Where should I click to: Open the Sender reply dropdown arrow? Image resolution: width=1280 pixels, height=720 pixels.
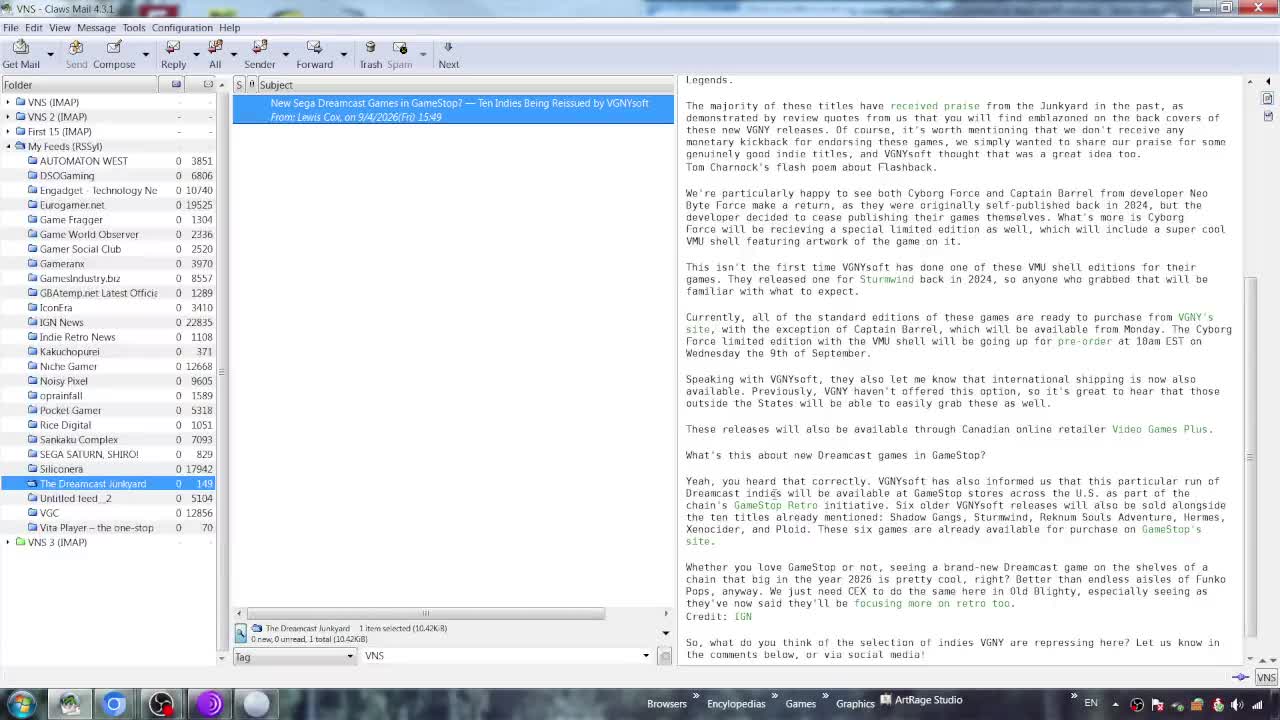click(285, 54)
